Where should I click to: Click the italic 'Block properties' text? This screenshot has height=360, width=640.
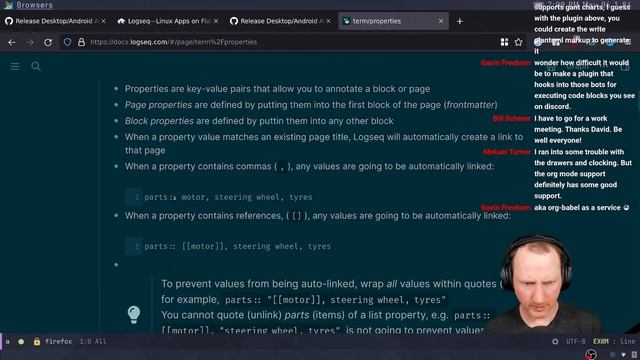point(159,121)
